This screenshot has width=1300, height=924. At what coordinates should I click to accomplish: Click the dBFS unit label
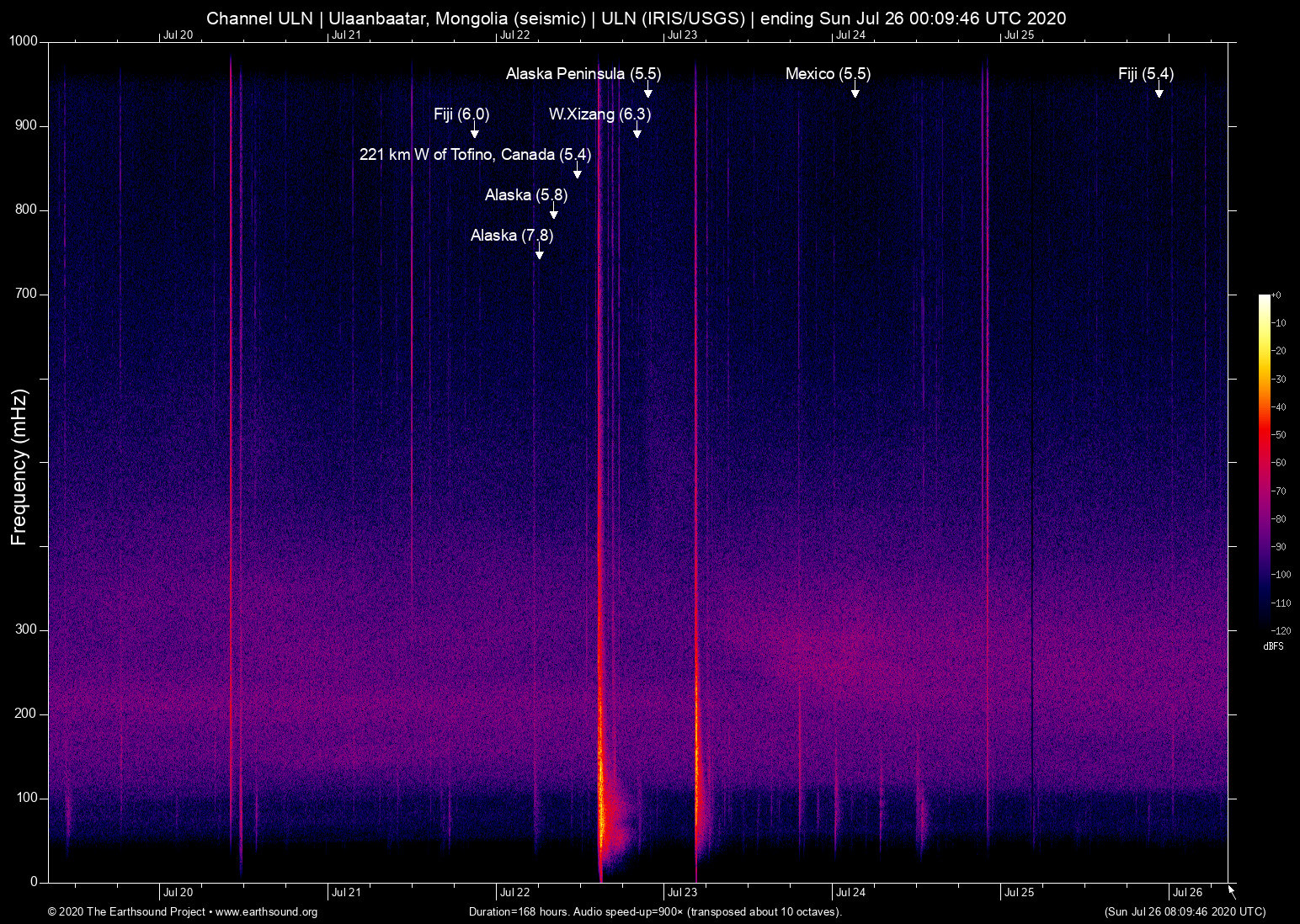pyautogui.click(x=1274, y=646)
